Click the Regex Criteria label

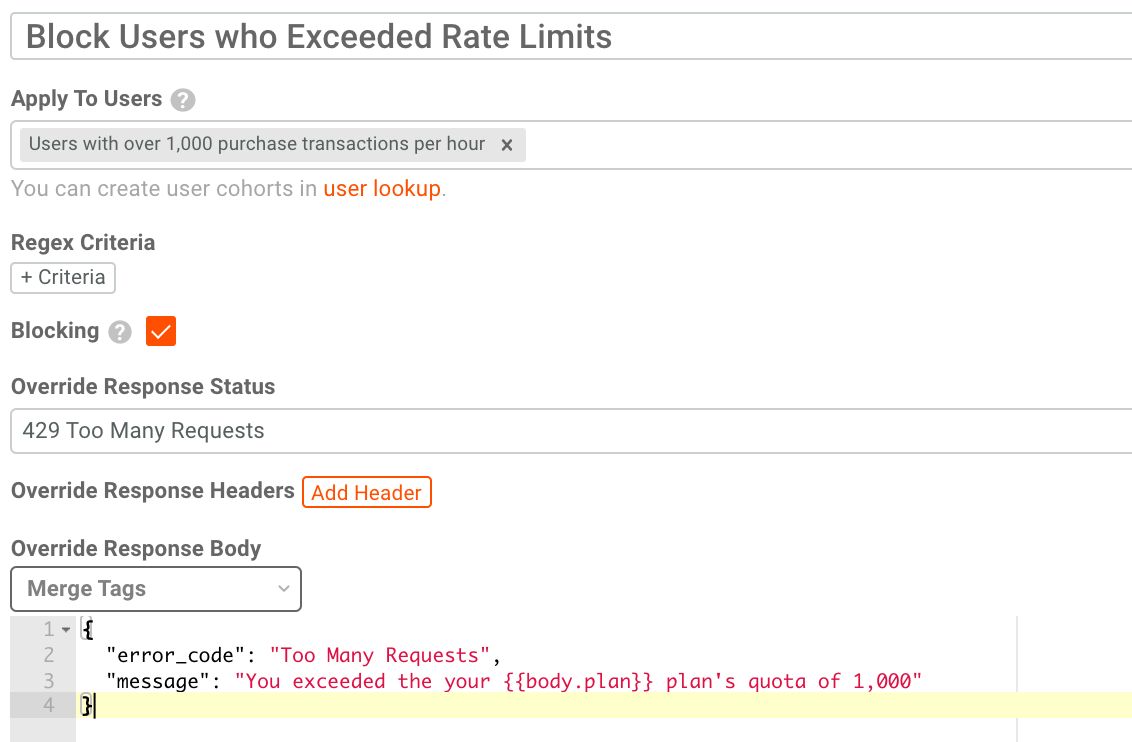click(x=83, y=243)
